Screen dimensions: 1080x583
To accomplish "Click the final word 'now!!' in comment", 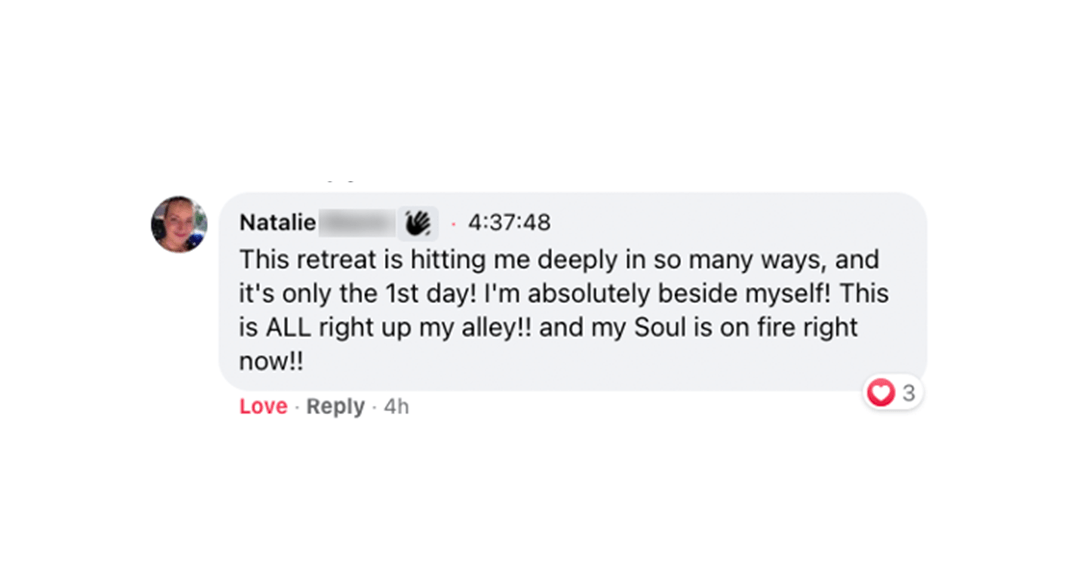I will 271,361.
